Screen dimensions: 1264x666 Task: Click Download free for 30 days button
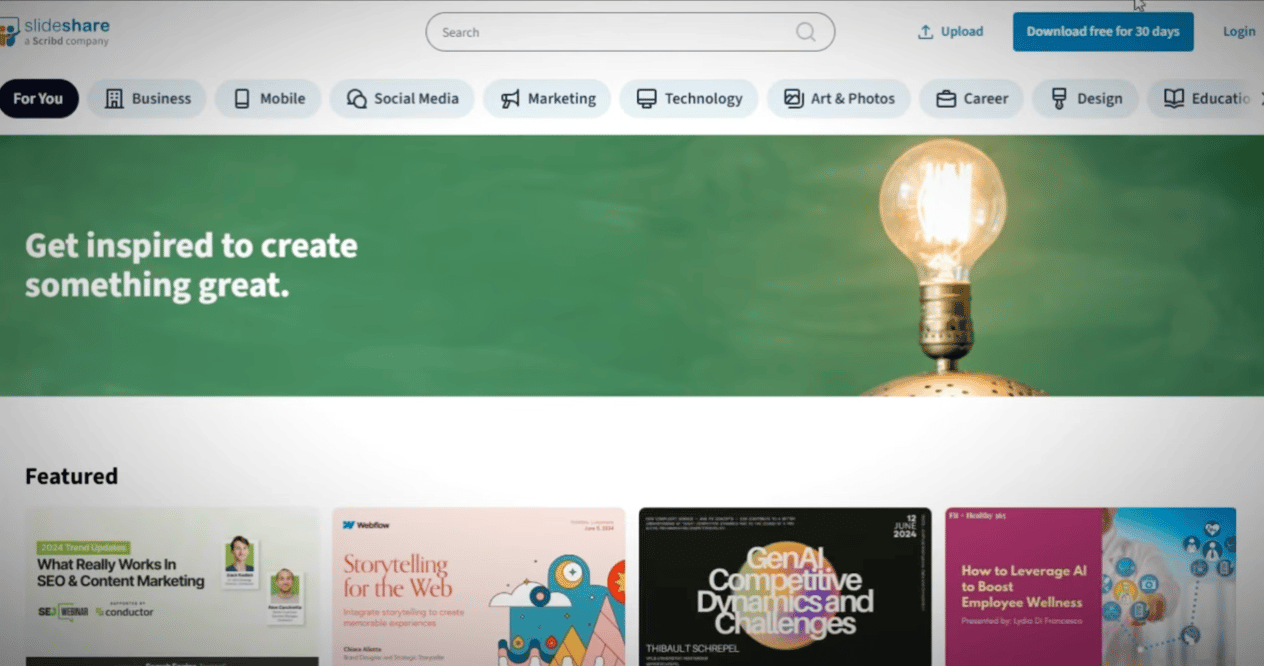[x=1103, y=32]
